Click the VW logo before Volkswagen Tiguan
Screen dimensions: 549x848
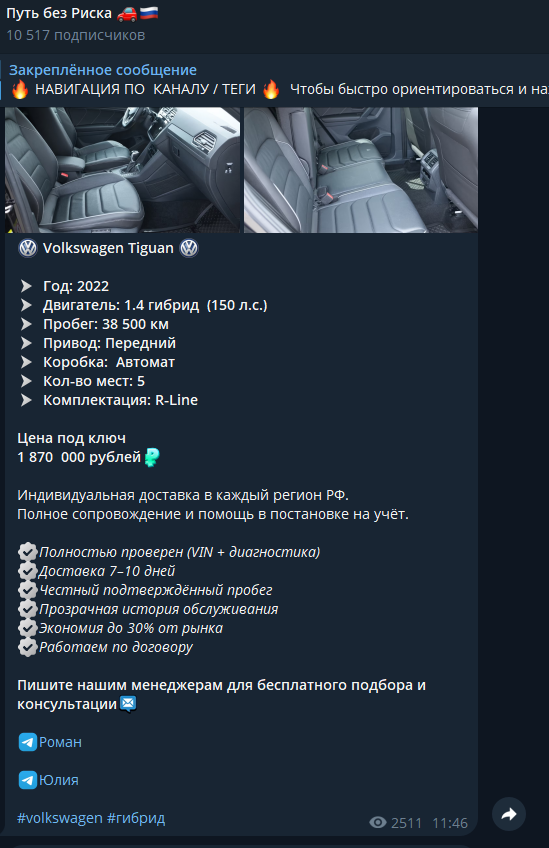pos(28,248)
